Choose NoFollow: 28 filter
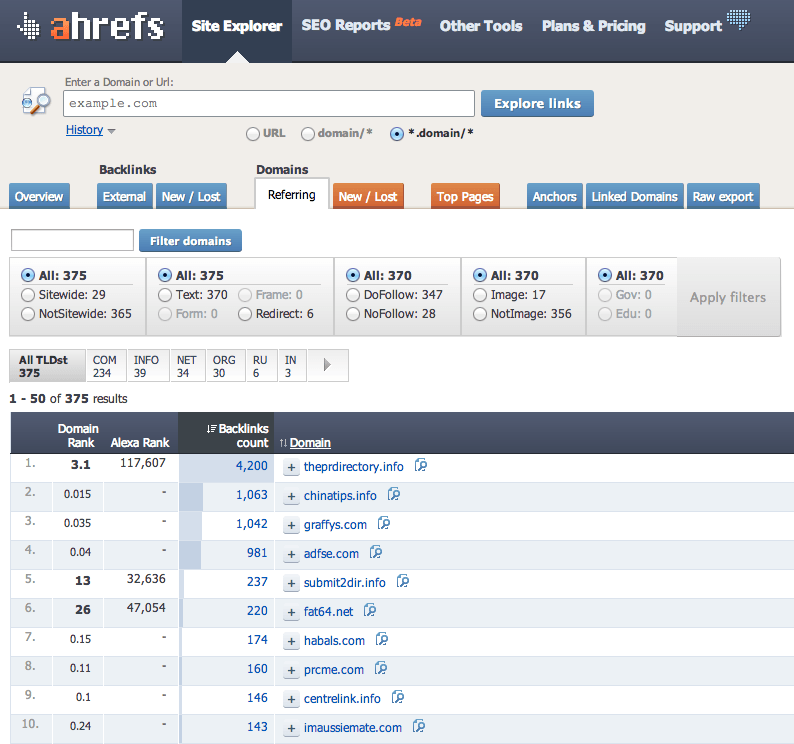The height and width of the screenshot is (744, 794). click(x=352, y=314)
